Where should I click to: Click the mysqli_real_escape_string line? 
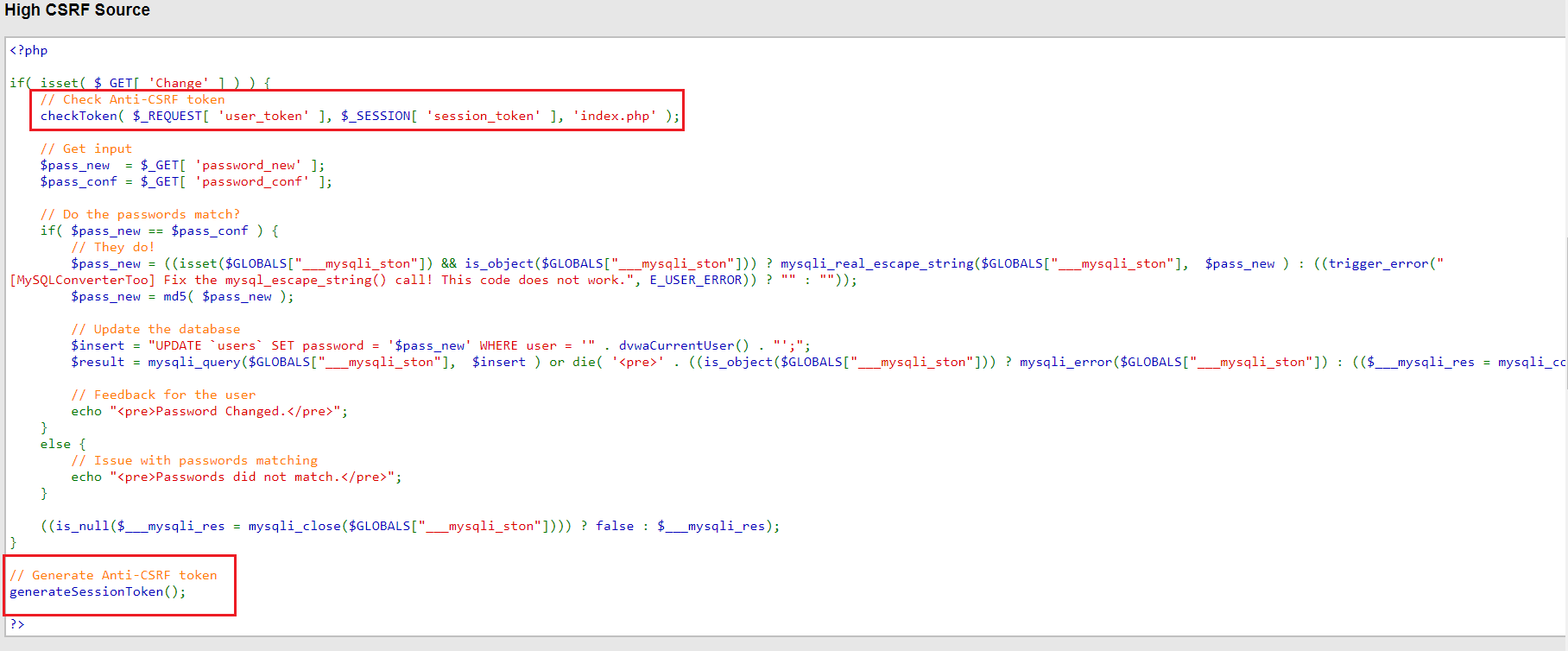coord(757,263)
